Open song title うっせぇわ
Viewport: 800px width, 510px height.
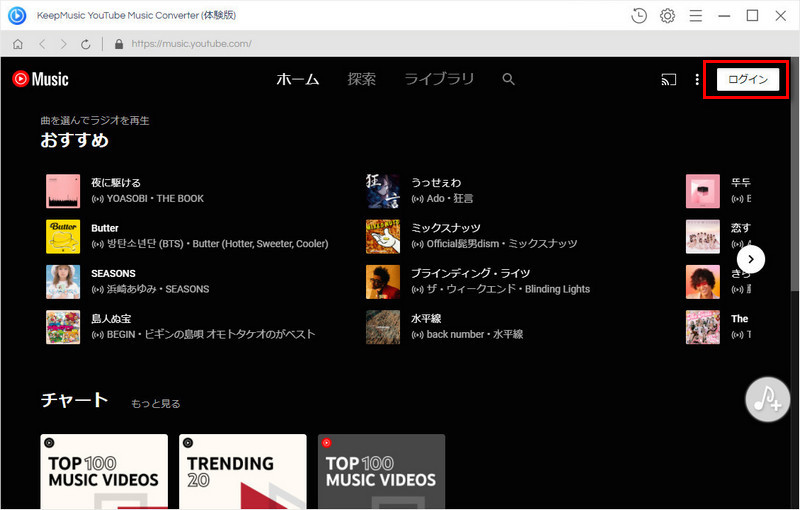tap(436, 183)
